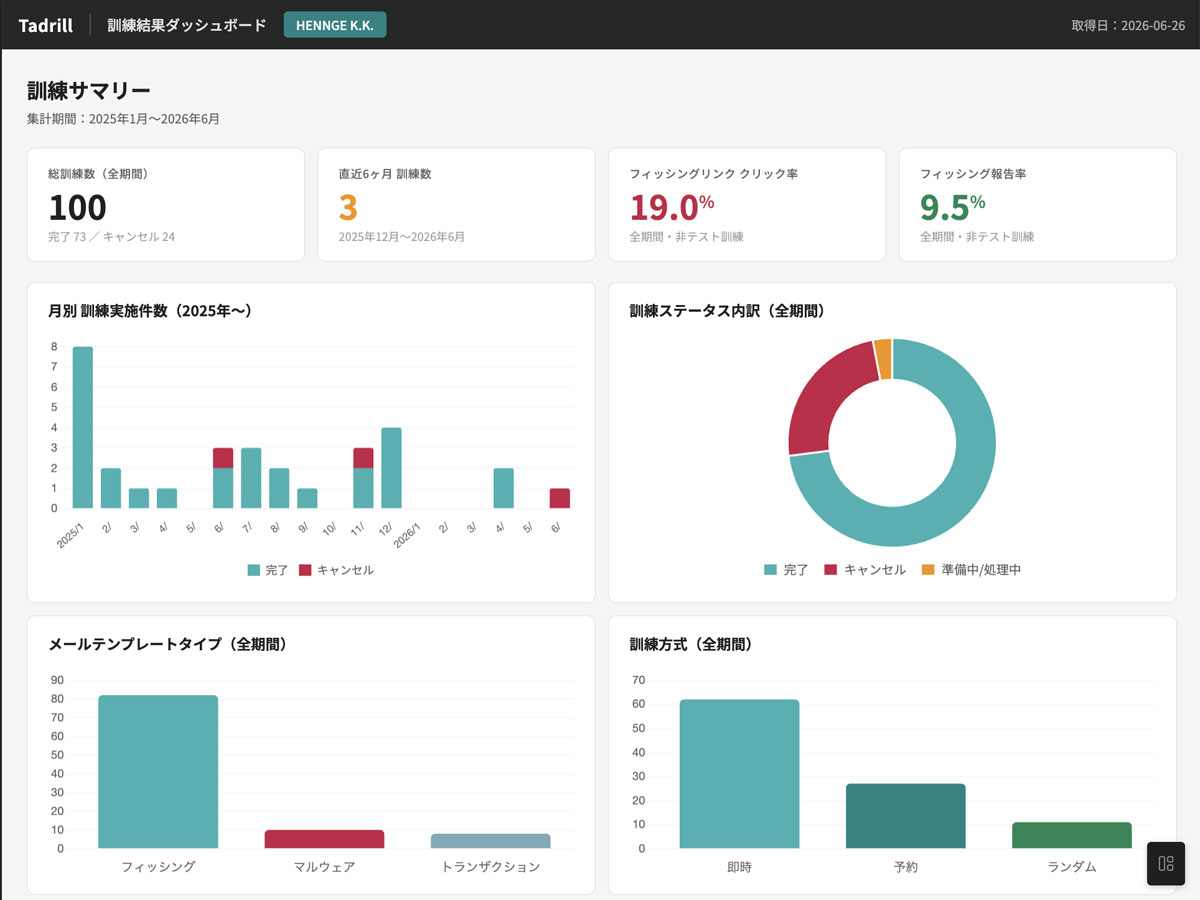Image resolution: width=1200 pixels, height=900 pixels.
Task: Click the 2026 4/ bar in monthly chart
Action: (504, 488)
